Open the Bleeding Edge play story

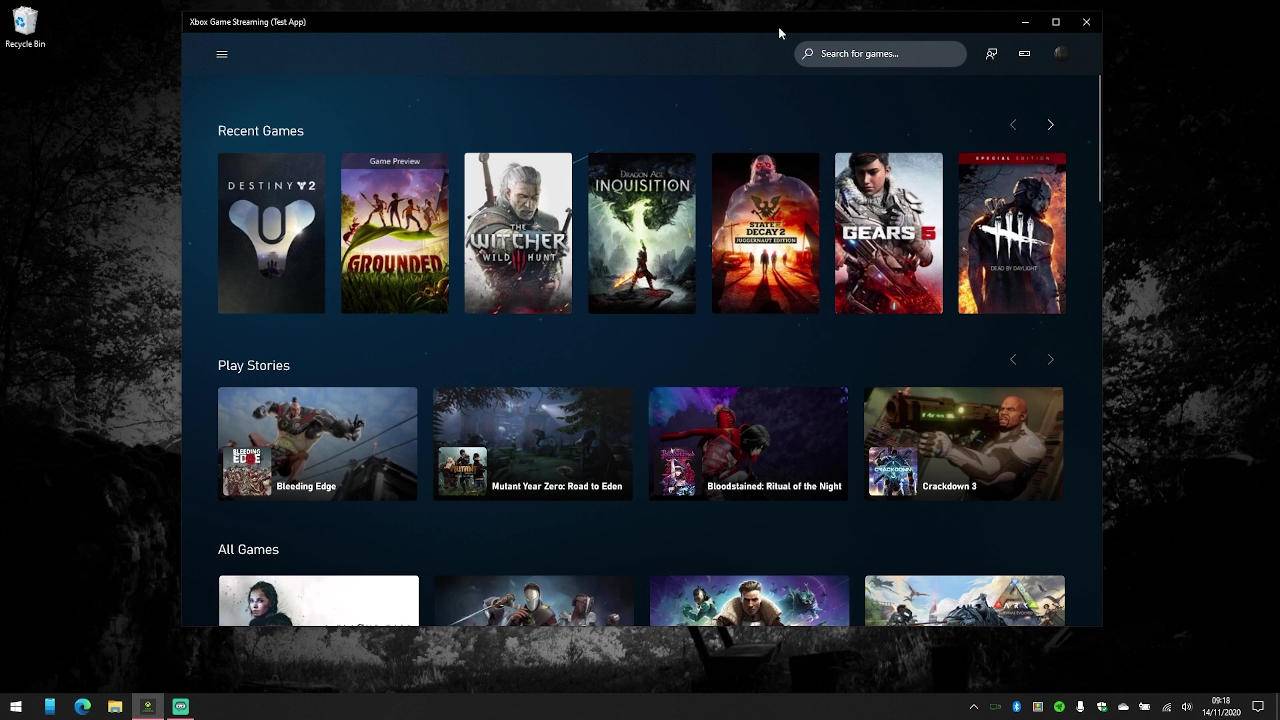(317, 444)
